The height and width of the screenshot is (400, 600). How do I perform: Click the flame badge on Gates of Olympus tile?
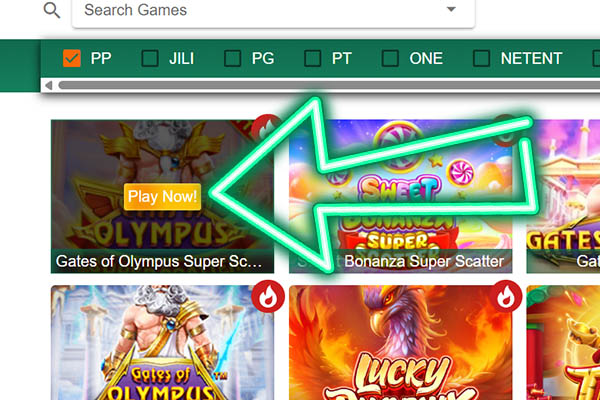tap(268, 296)
